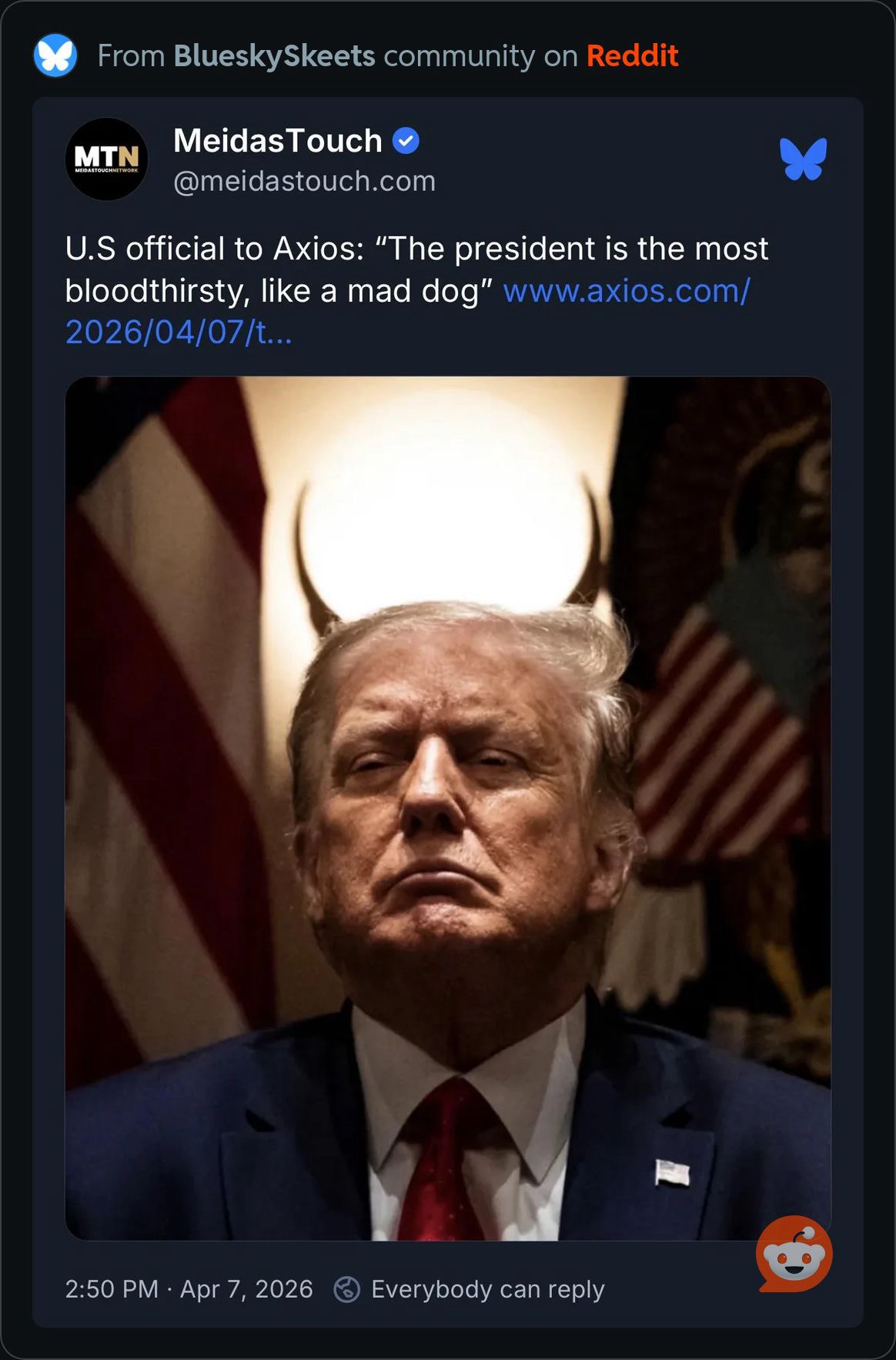Click the Apr 7, 2026 date
The height and width of the screenshot is (1360, 896).
pyautogui.click(x=246, y=1289)
